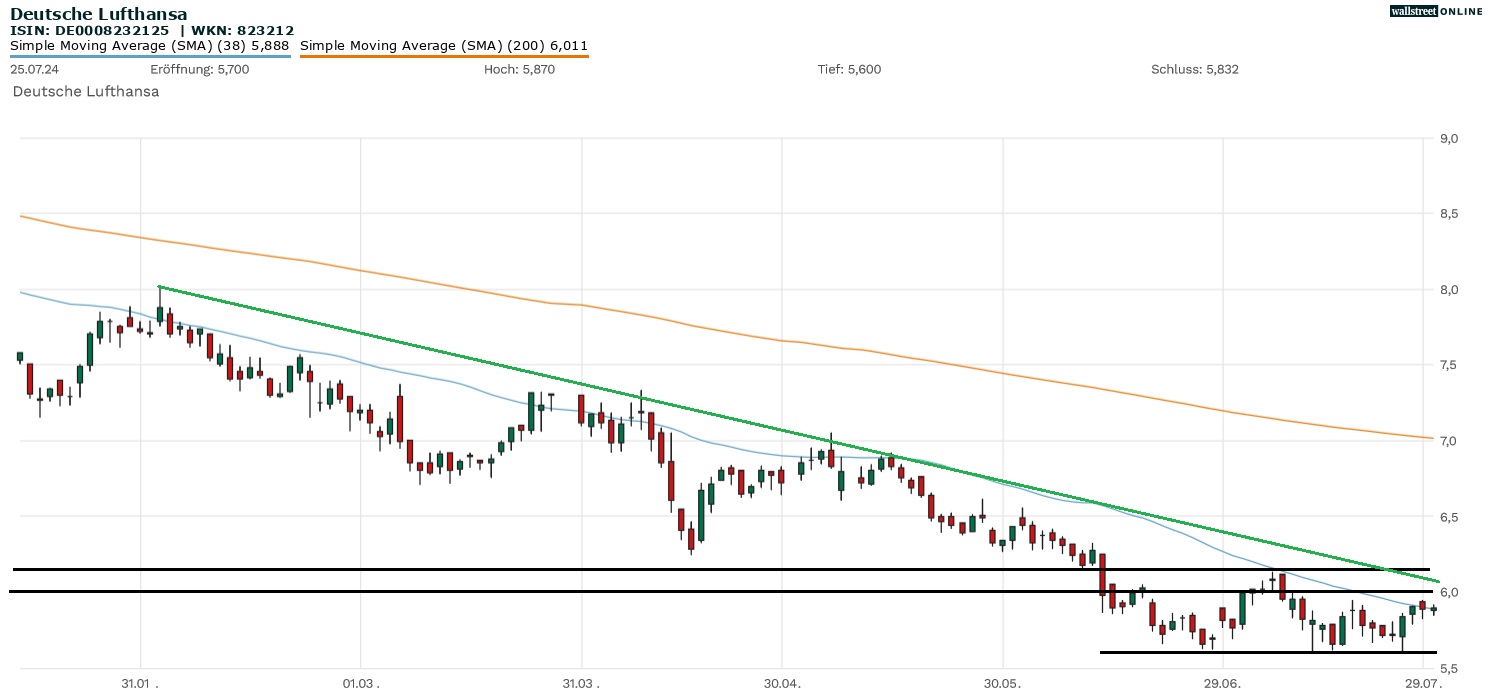Click the blue SMA 38 legend underline

tap(150, 56)
